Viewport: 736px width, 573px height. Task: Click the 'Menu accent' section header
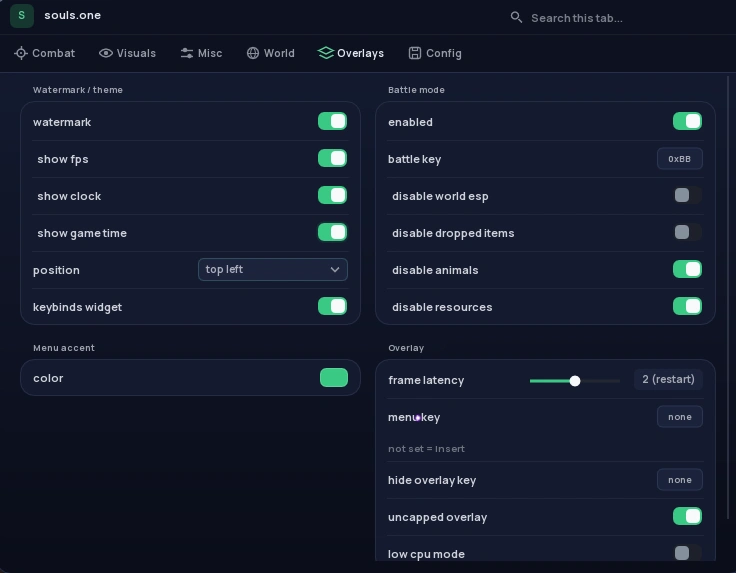pyautogui.click(x=64, y=348)
